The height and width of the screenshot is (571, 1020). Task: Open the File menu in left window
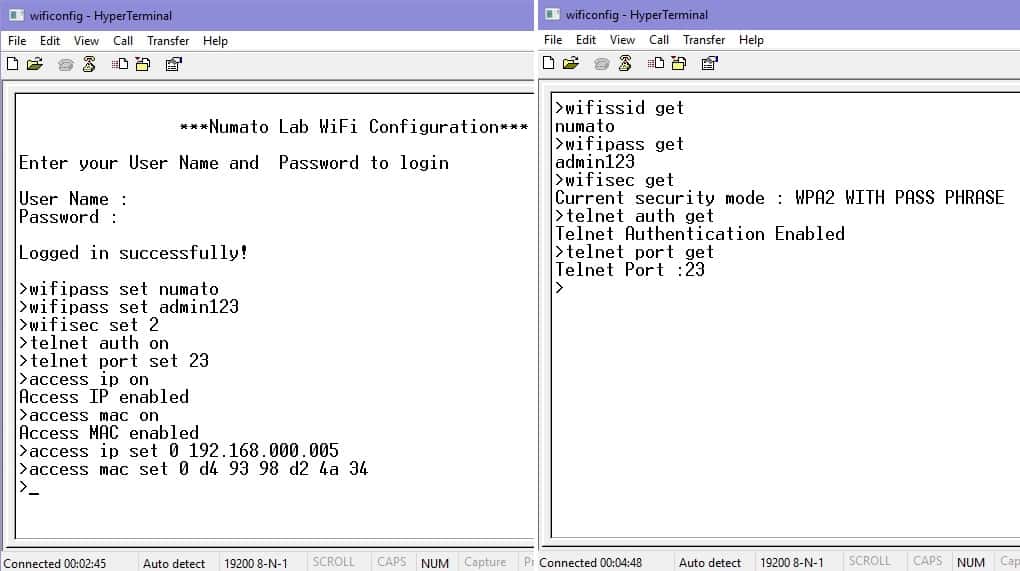point(17,41)
